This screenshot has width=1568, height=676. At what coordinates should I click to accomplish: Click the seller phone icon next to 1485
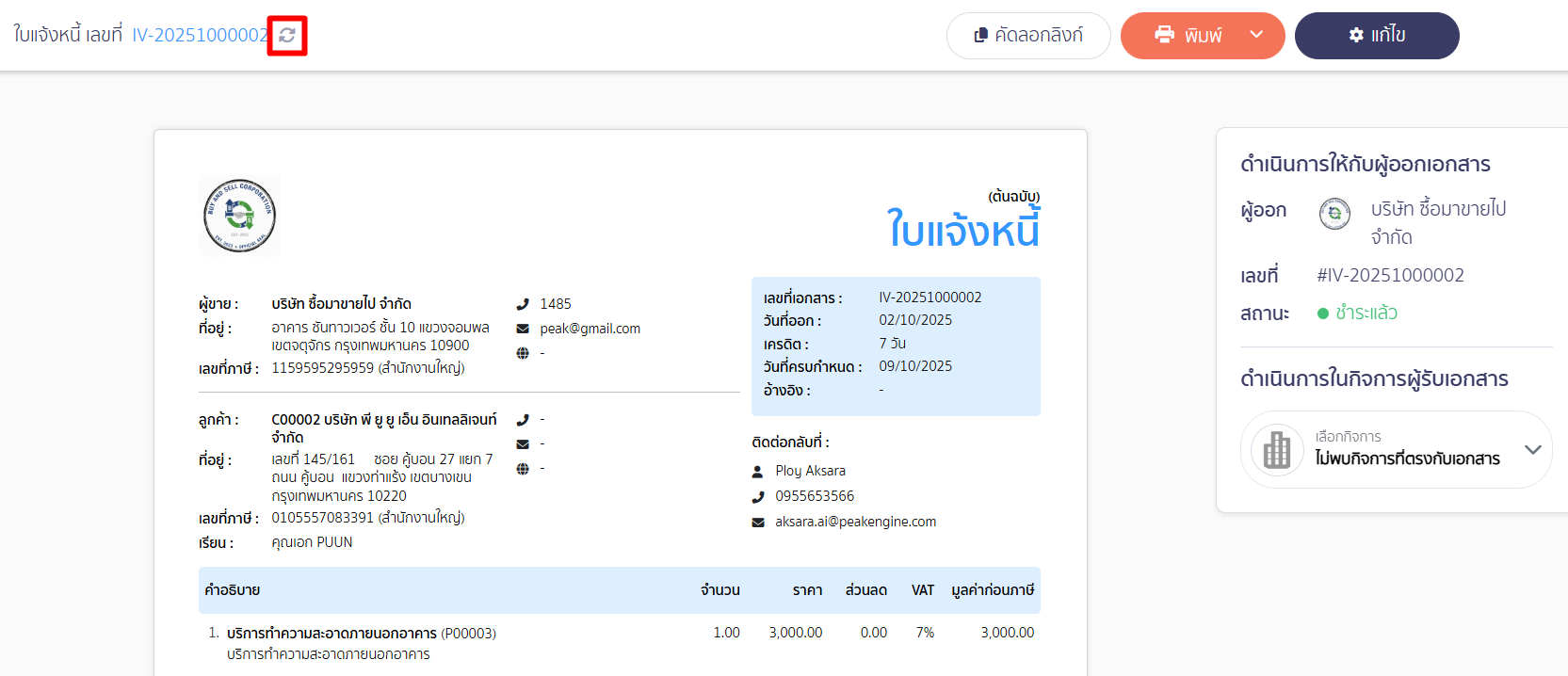coord(523,304)
